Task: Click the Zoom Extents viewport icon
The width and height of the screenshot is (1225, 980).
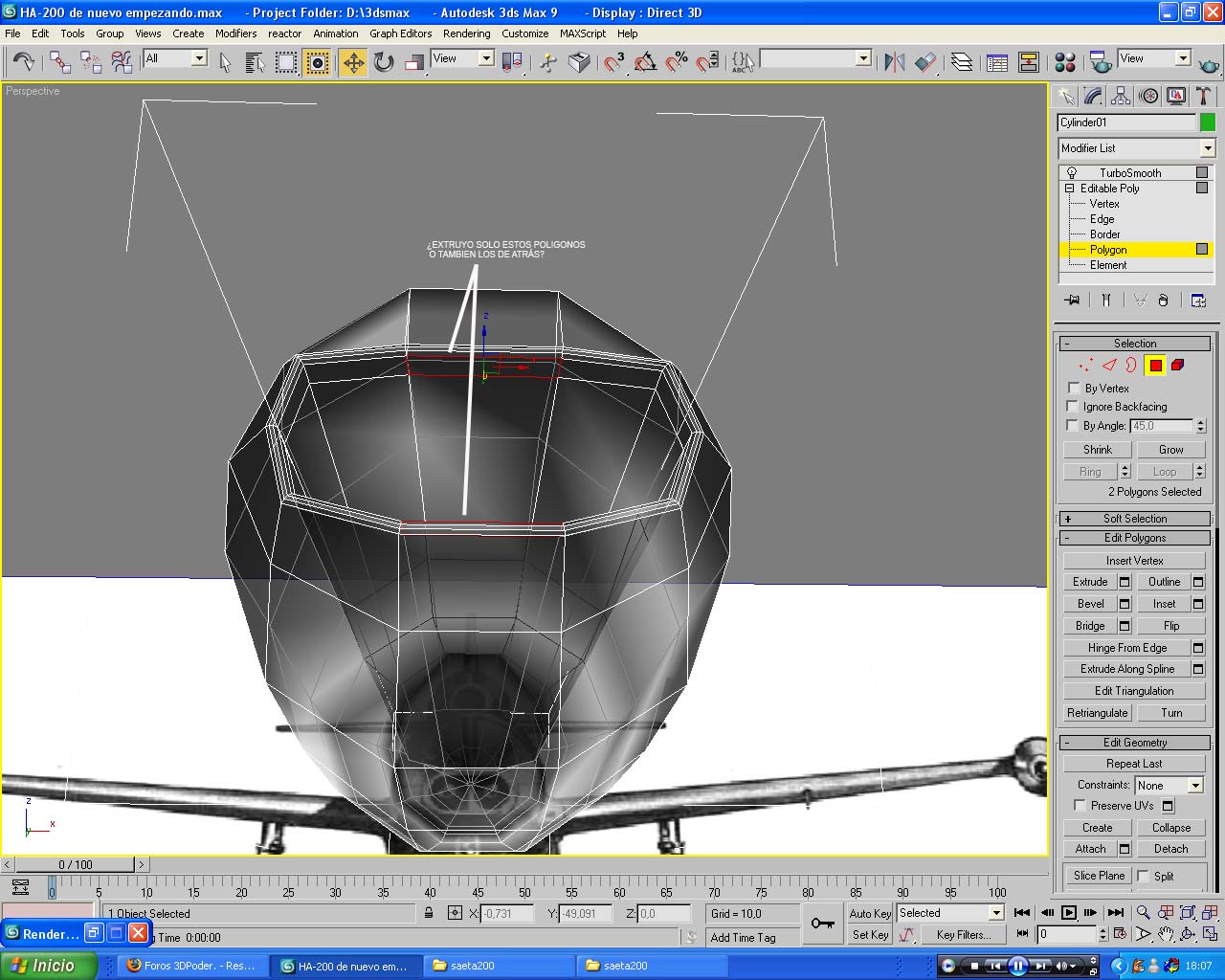Action: click(x=1188, y=912)
